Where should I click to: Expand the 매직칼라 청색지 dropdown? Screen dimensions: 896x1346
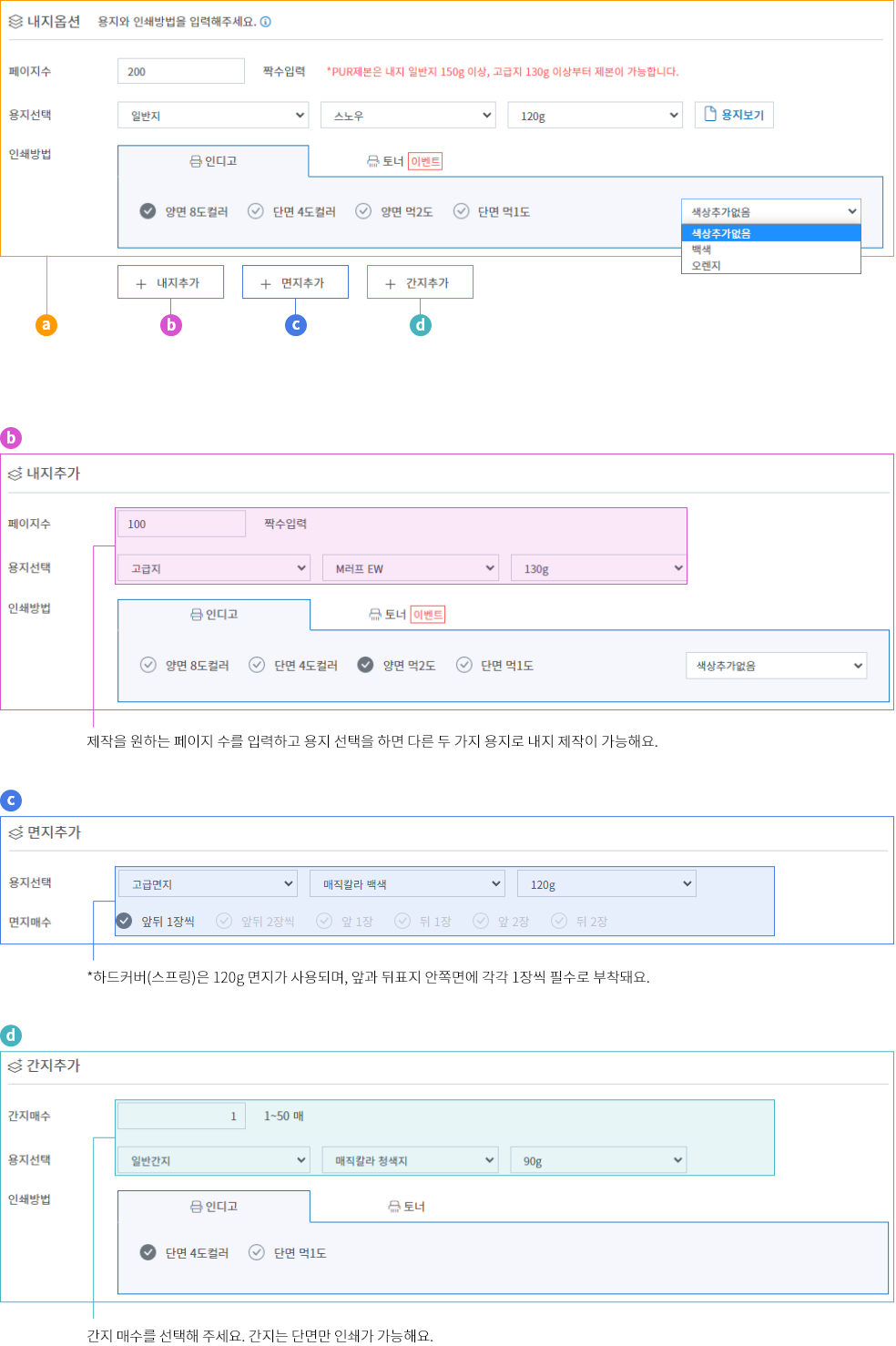click(x=410, y=1160)
